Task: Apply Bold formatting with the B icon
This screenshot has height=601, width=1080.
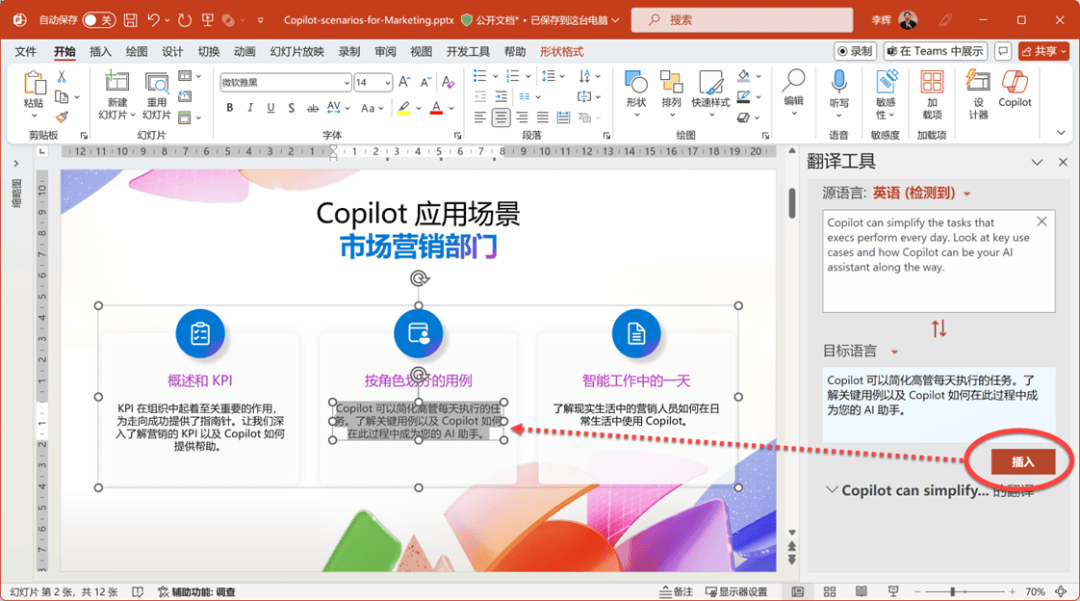Action: coord(229,107)
